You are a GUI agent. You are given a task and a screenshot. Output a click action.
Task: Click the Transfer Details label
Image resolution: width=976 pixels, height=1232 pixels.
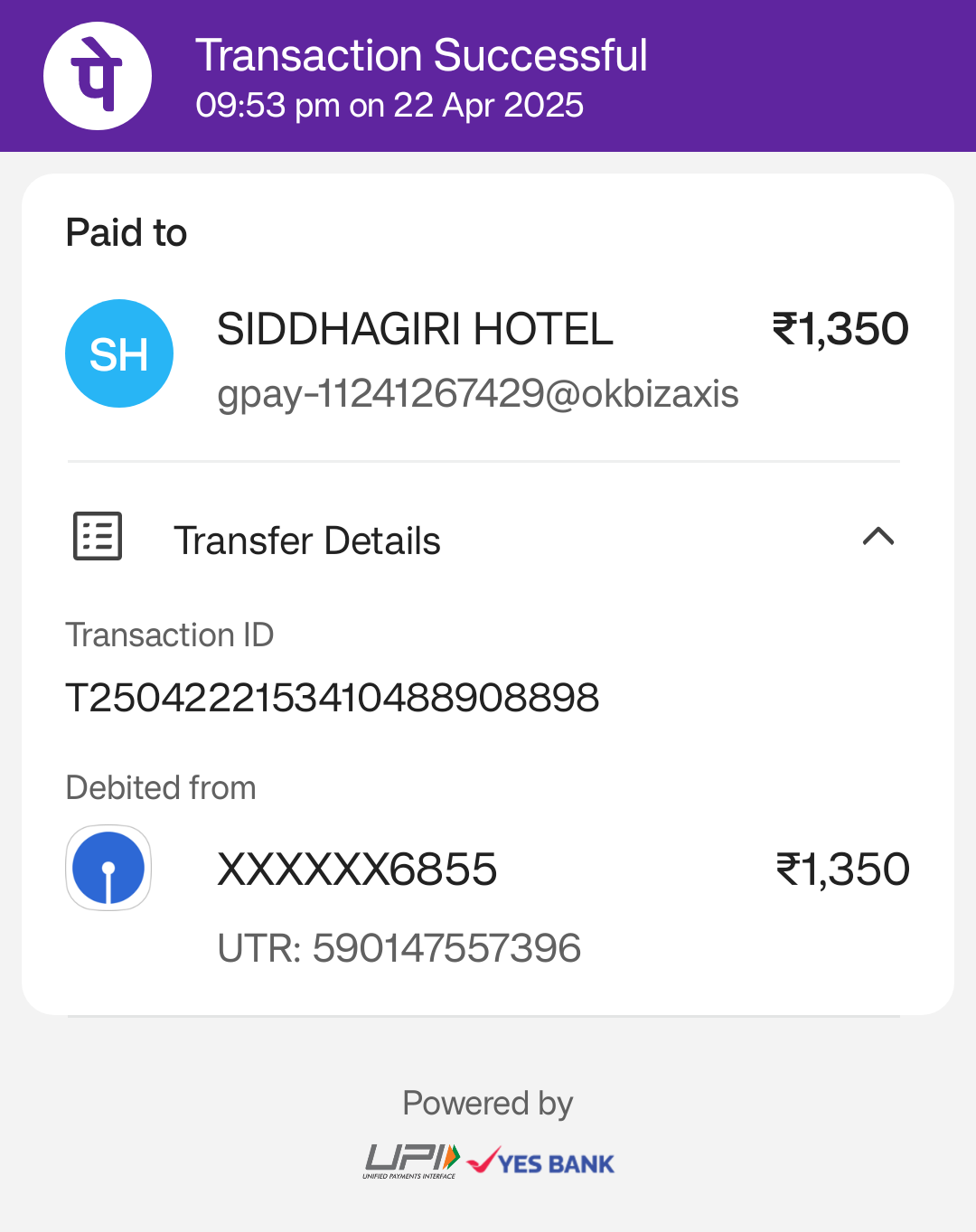(307, 541)
